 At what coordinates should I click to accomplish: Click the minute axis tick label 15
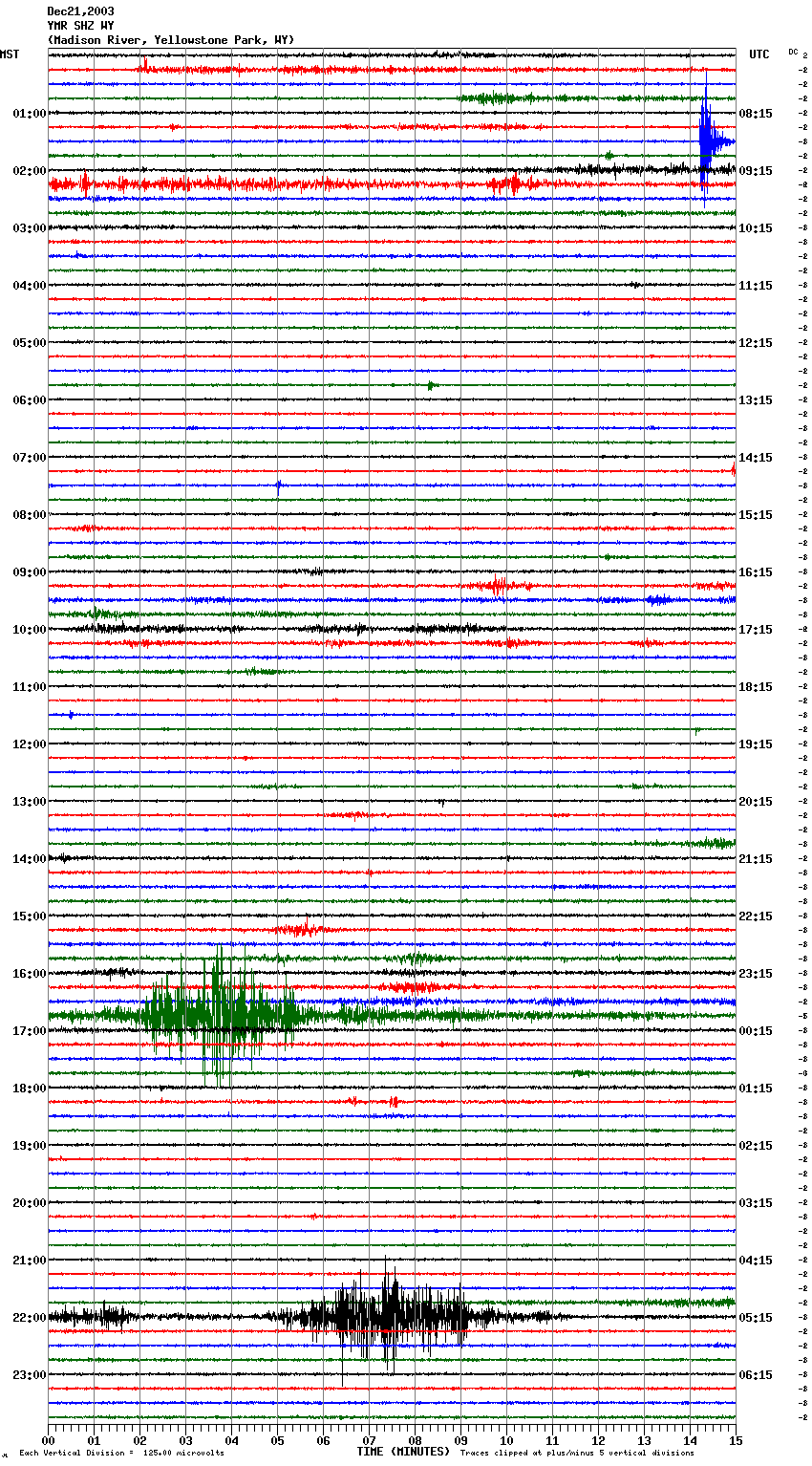[x=736, y=1440]
